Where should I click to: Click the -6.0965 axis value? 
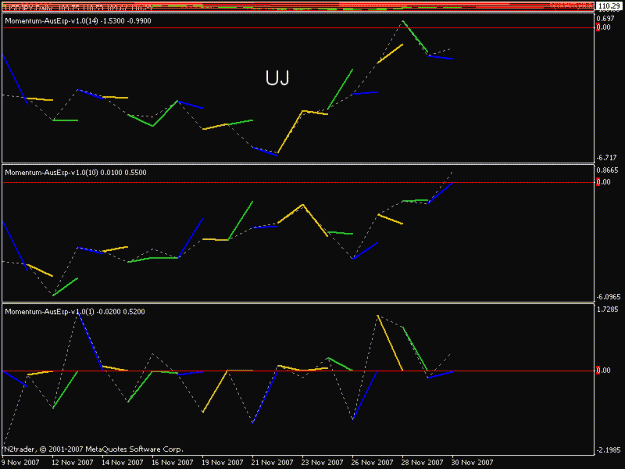pyautogui.click(x=608, y=297)
